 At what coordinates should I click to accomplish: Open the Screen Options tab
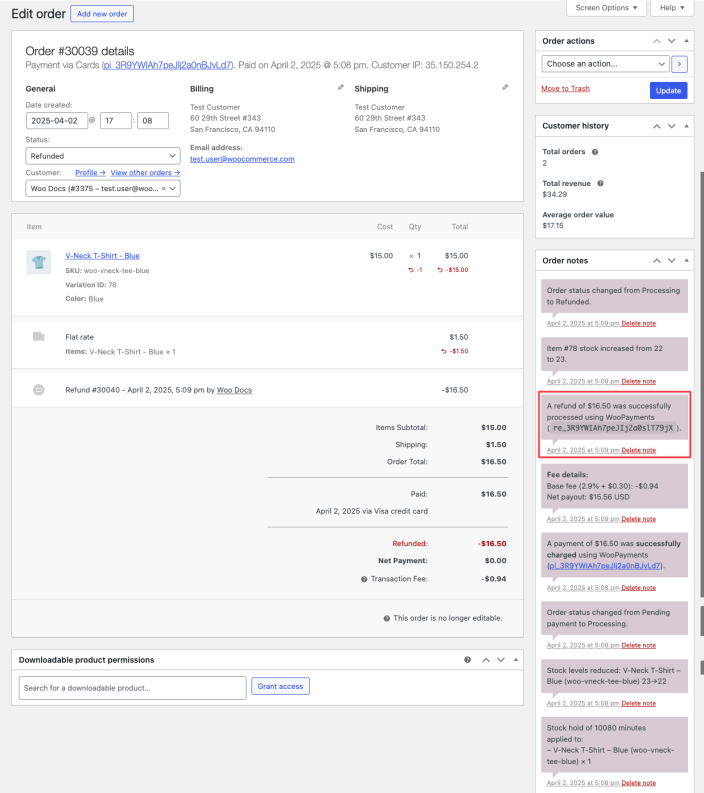tap(605, 8)
